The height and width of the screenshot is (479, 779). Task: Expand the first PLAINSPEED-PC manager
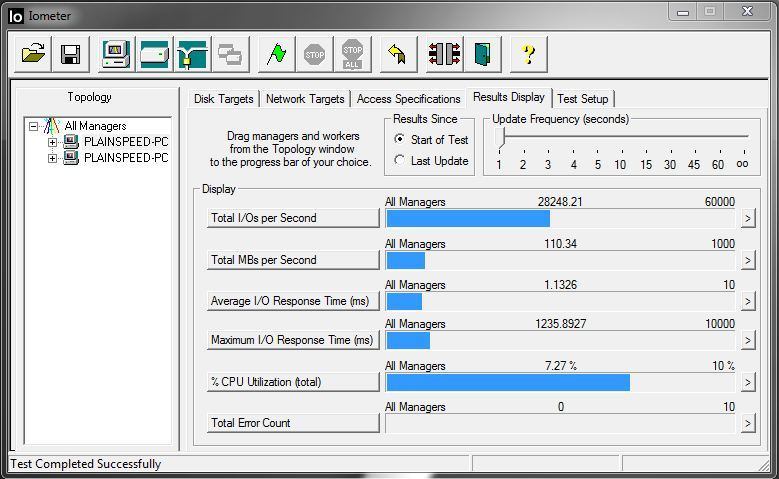[52, 142]
